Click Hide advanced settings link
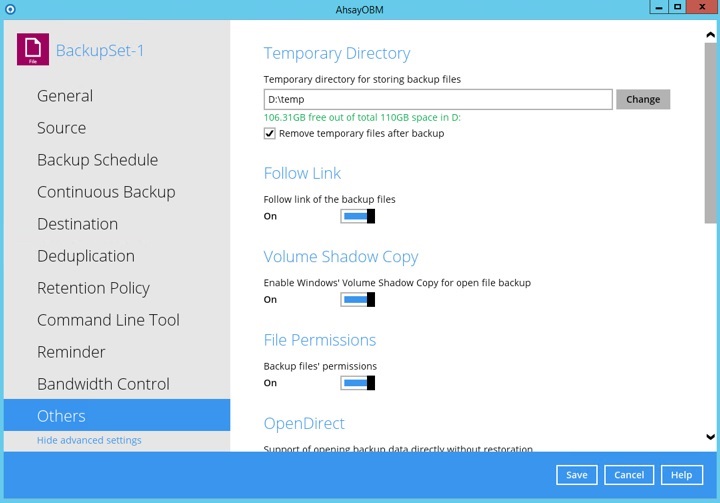The image size is (720, 503). (89, 440)
